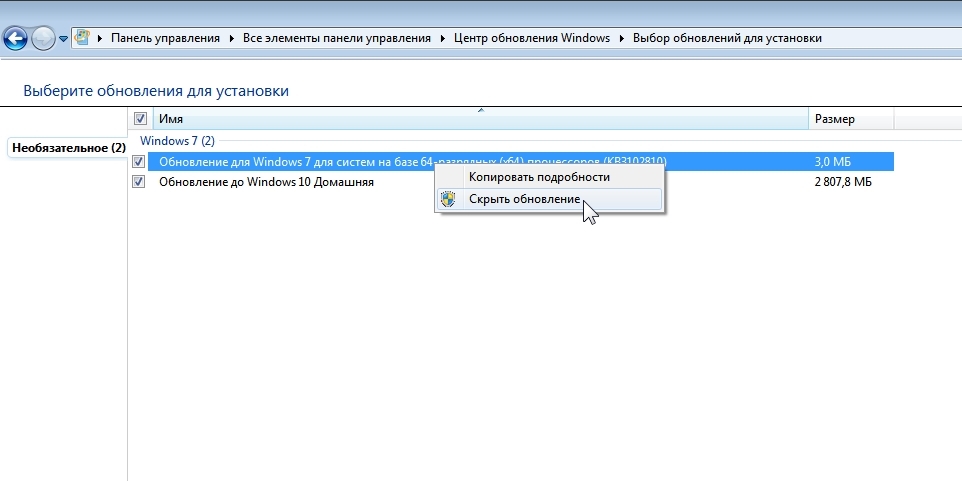The image size is (962, 481).
Task: Uncheck the Windows 10 Домашняя update checkbox
Action: [139, 182]
